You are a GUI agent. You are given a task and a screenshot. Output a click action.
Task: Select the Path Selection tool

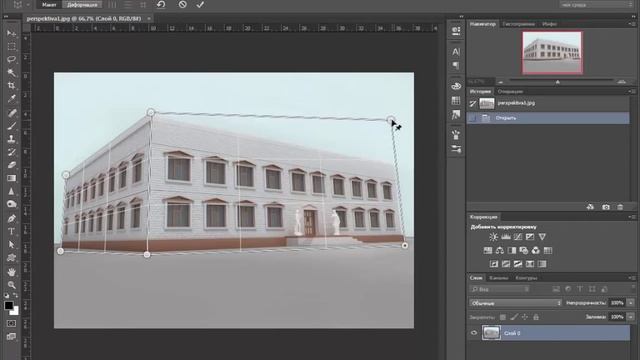[x=11, y=244]
